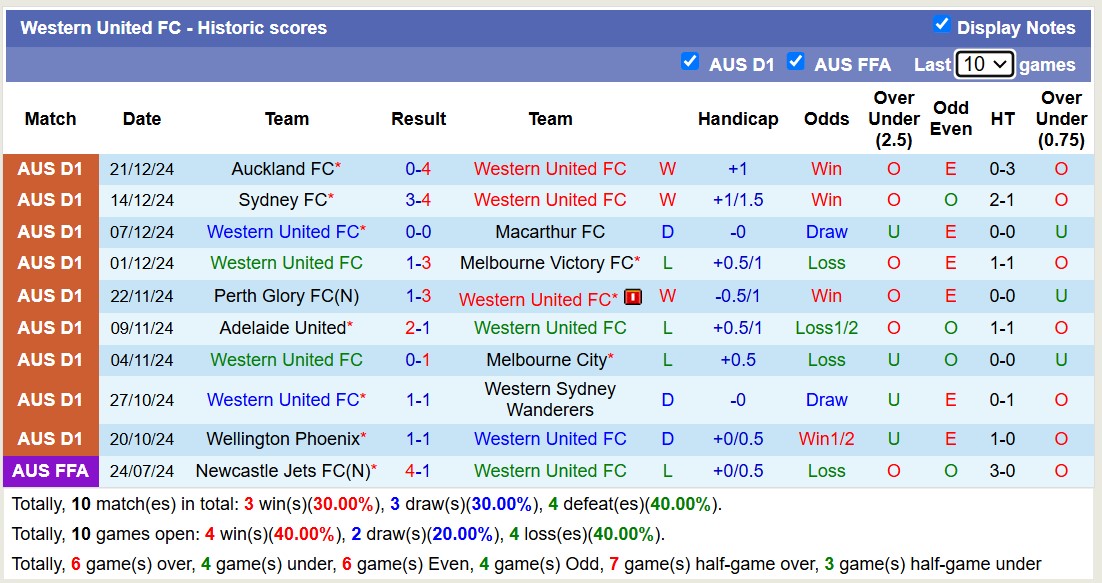Expand the games selector next to Last
Image resolution: width=1102 pixels, height=583 pixels.
[x=984, y=63]
